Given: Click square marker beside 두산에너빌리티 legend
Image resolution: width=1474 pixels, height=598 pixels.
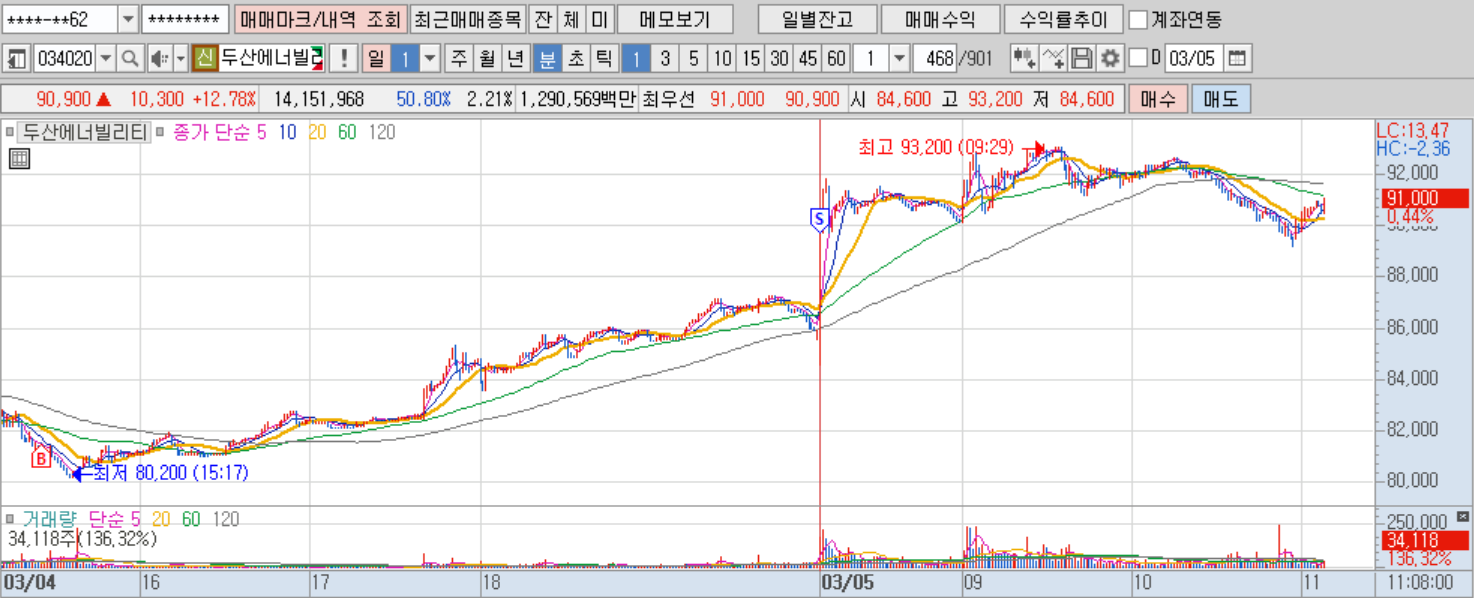Looking at the screenshot, I should 11,132.
